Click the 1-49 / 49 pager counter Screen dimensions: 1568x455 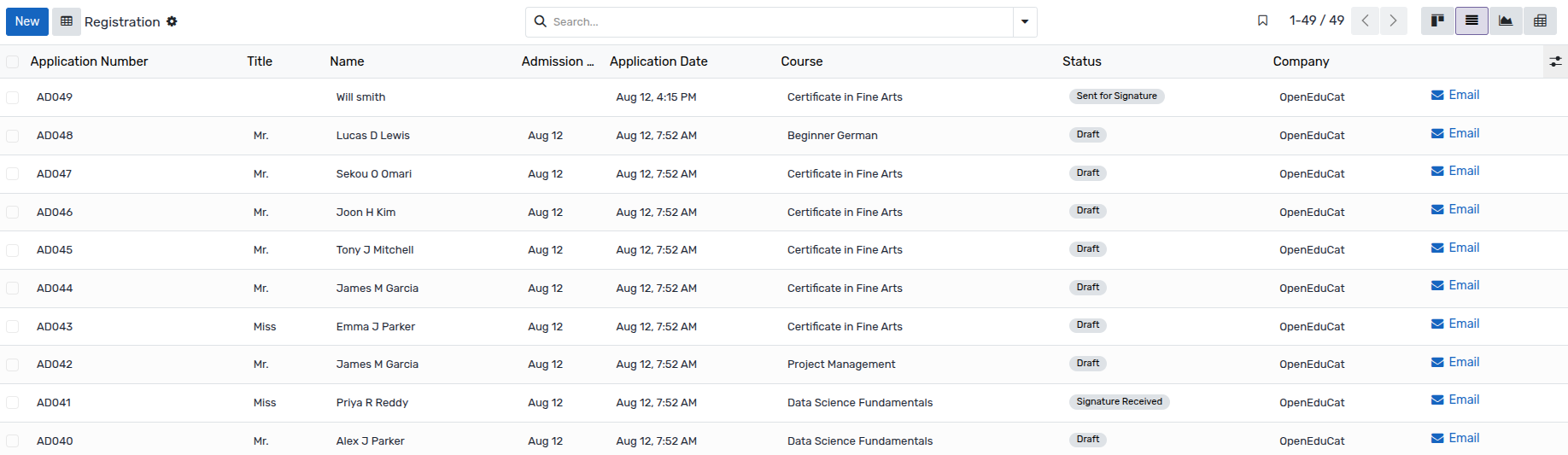click(x=1316, y=20)
